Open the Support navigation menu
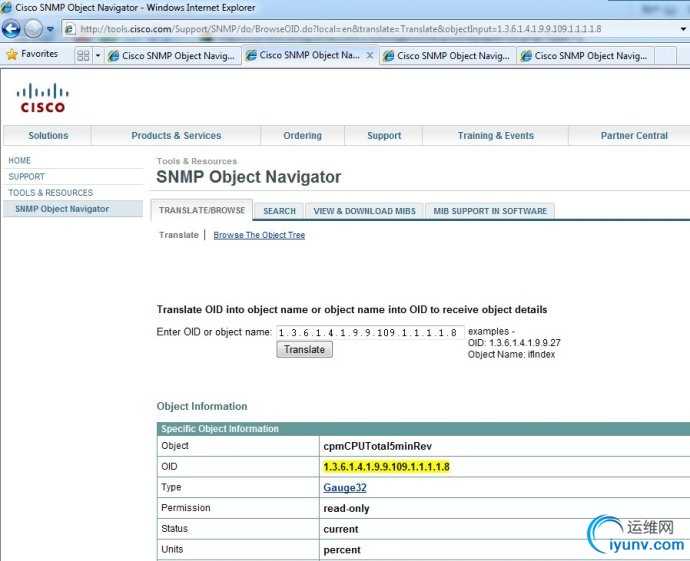 pos(384,136)
